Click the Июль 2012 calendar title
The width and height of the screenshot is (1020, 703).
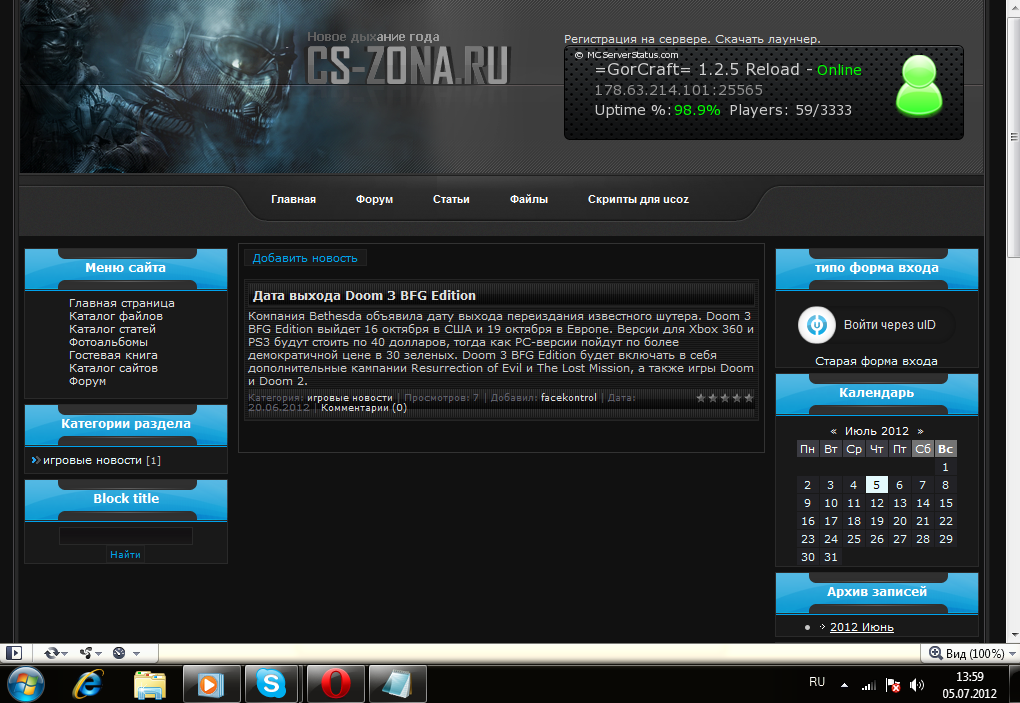pos(876,431)
